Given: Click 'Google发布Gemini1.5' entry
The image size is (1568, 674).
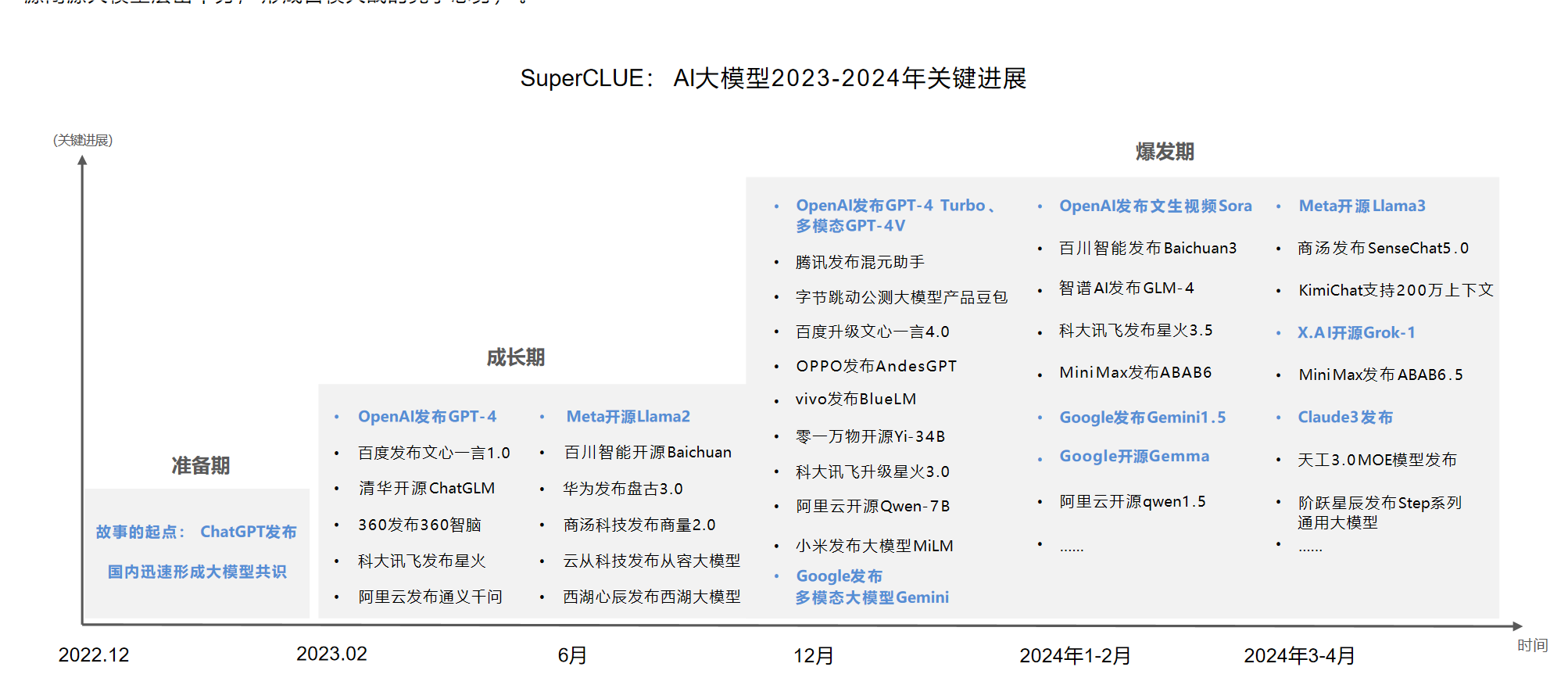Looking at the screenshot, I should point(1143,418).
